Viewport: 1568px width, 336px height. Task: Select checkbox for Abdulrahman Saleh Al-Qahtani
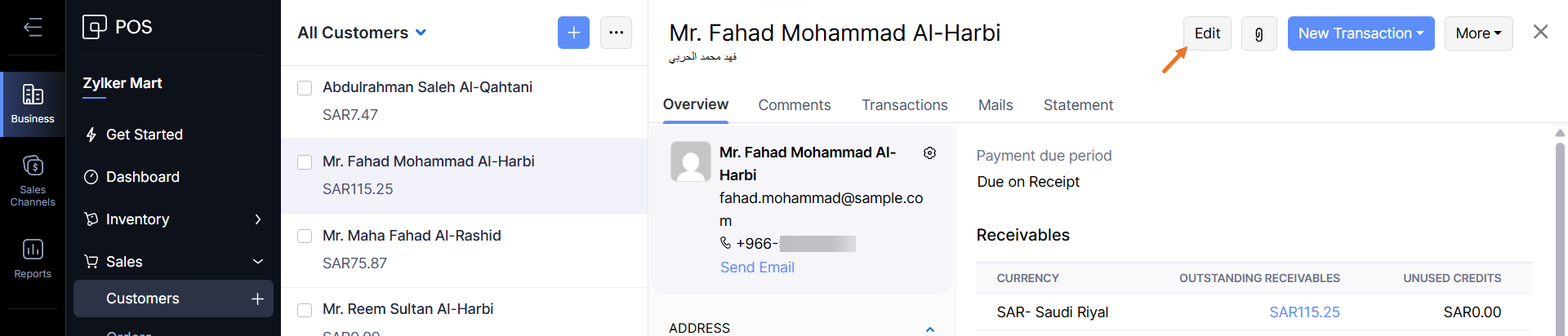(x=305, y=88)
